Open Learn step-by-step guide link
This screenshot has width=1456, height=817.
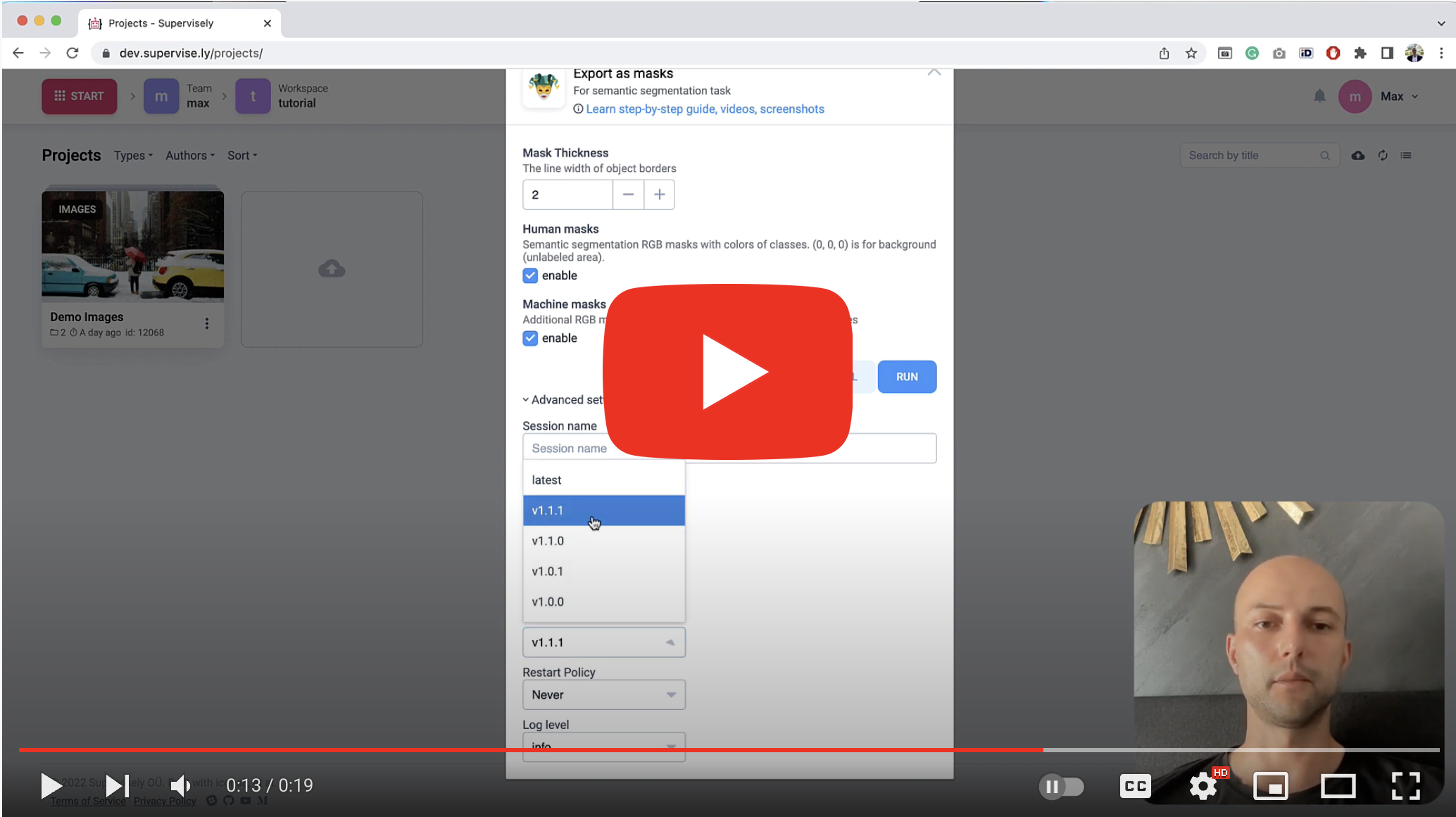pos(705,109)
